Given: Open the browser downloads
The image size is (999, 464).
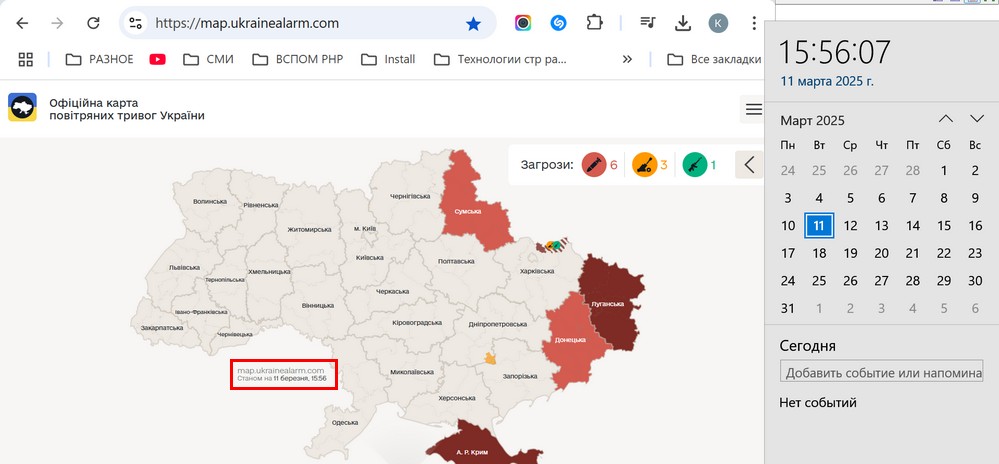Looking at the screenshot, I should tap(684, 23).
